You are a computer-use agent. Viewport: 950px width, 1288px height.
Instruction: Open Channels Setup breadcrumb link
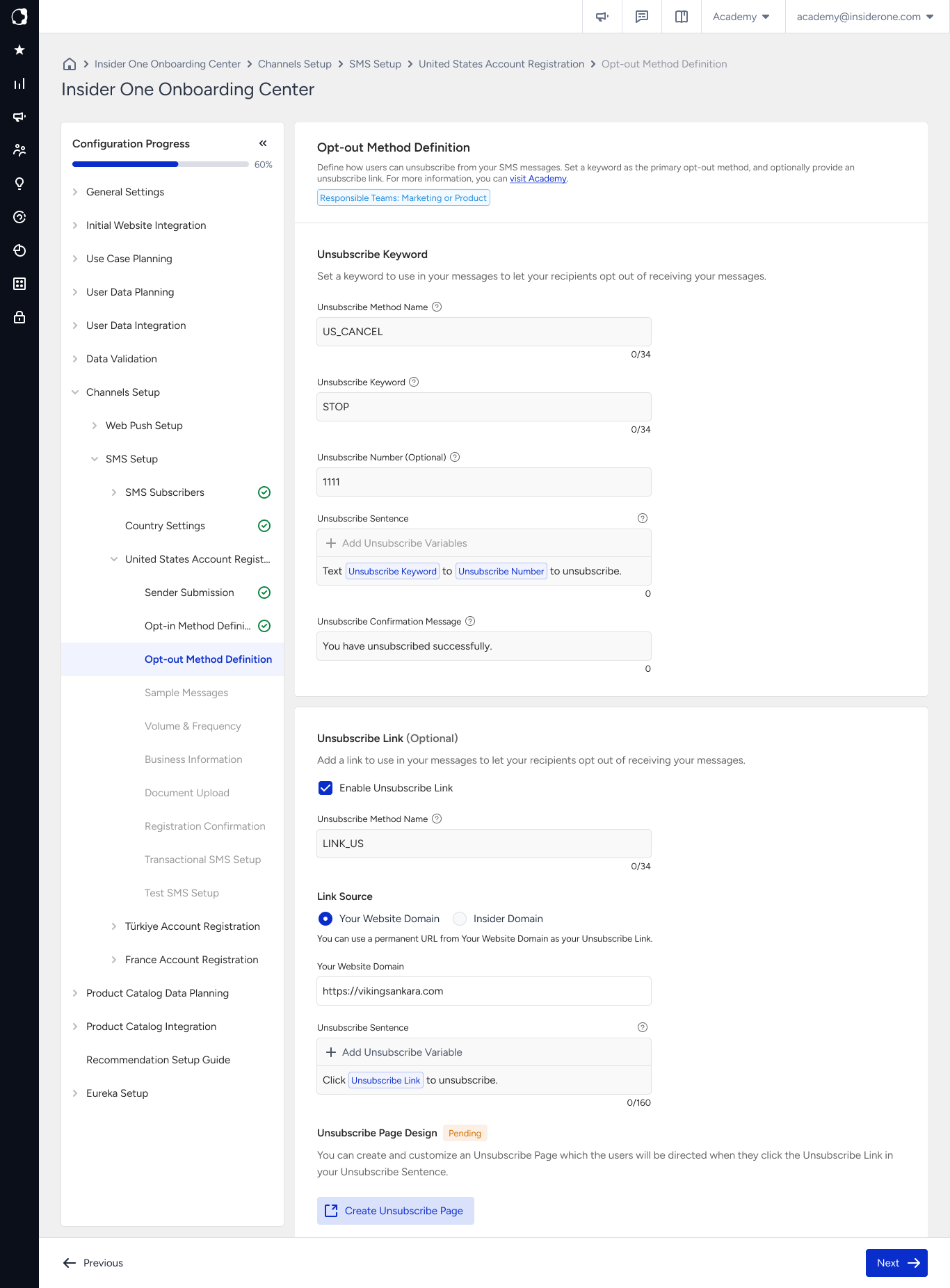[295, 64]
